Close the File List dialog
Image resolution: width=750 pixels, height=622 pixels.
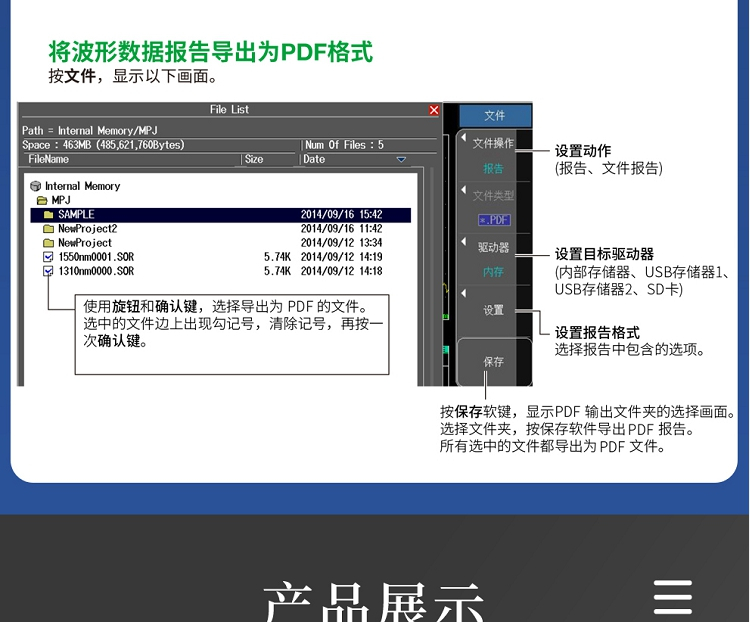click(434, 110)
